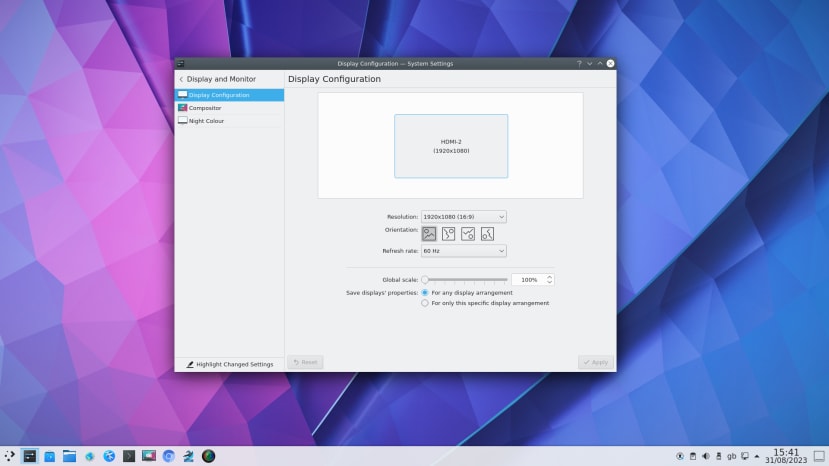The height and width of the screenshot is (466, 829).
Task: Open the Resolution dropdown
Action: (464, 217)
